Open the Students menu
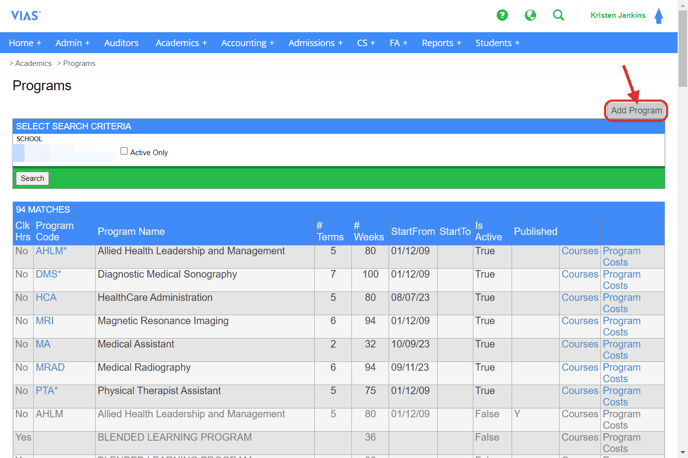 [497, 43]
